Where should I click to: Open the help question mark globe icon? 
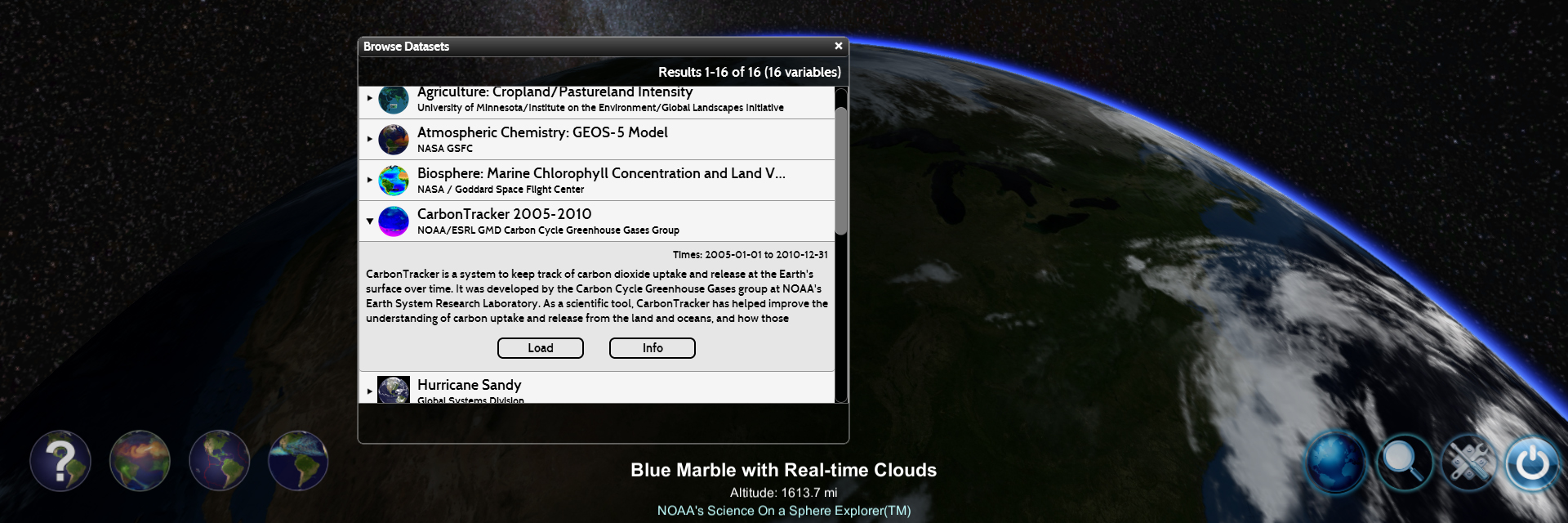click(x=60, y=461)
